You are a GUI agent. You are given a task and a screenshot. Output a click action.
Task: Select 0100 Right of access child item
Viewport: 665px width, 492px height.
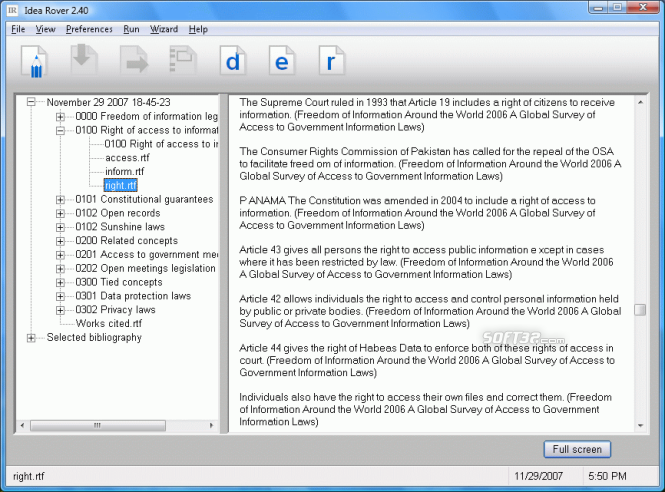[161, 144]
